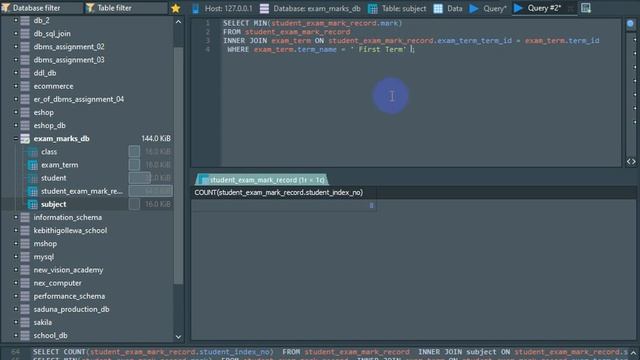
Task: Click the subject table icon
Action: tap(33, 204)
